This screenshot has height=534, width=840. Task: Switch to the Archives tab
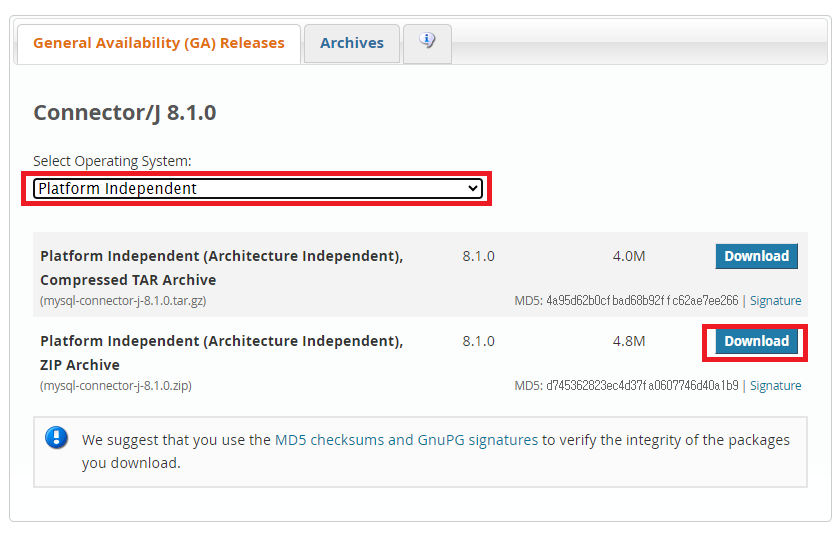click(x=352, y=43)
